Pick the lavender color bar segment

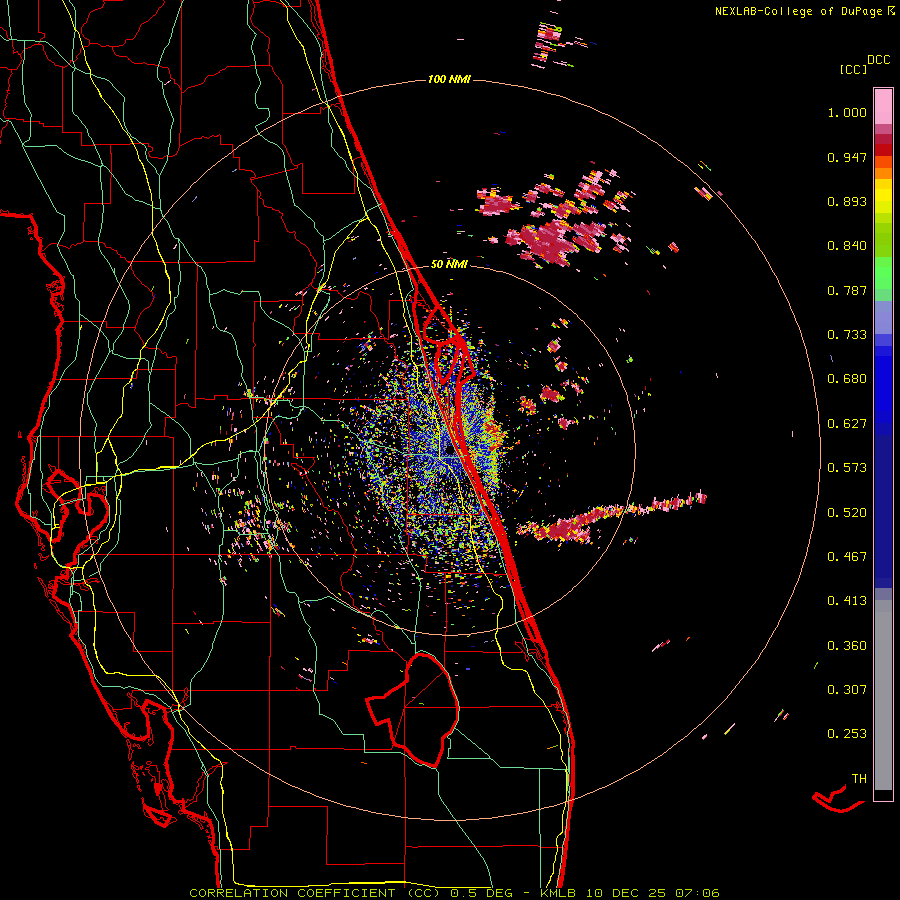tap(883, 317)
